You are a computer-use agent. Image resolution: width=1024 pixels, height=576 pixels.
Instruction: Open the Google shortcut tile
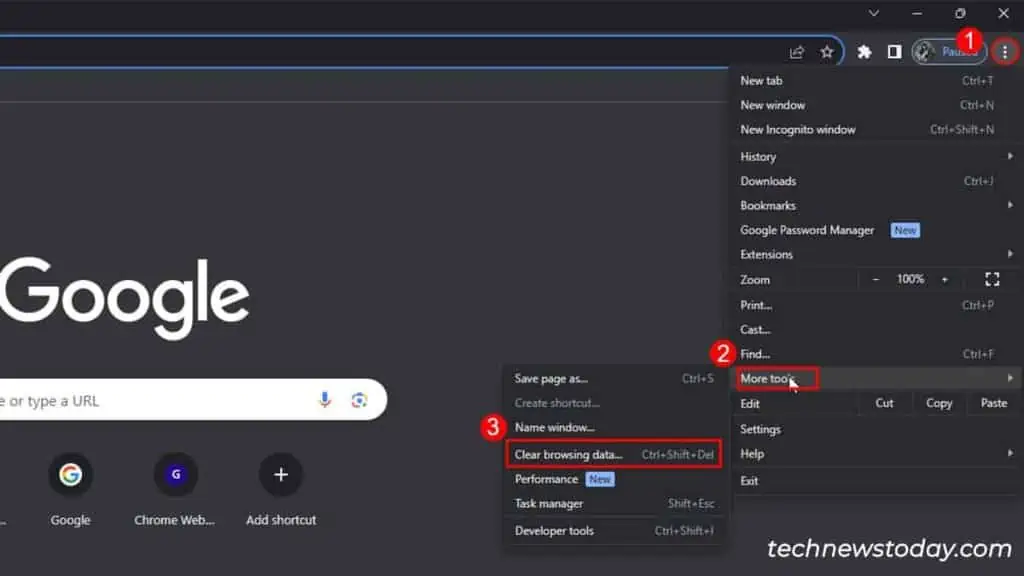coord(71,489)
